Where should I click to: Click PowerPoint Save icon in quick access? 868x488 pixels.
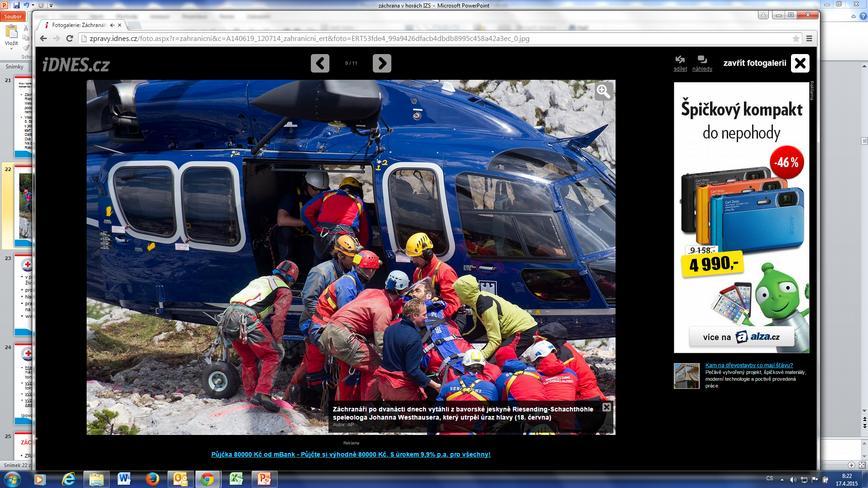point(17,5)
